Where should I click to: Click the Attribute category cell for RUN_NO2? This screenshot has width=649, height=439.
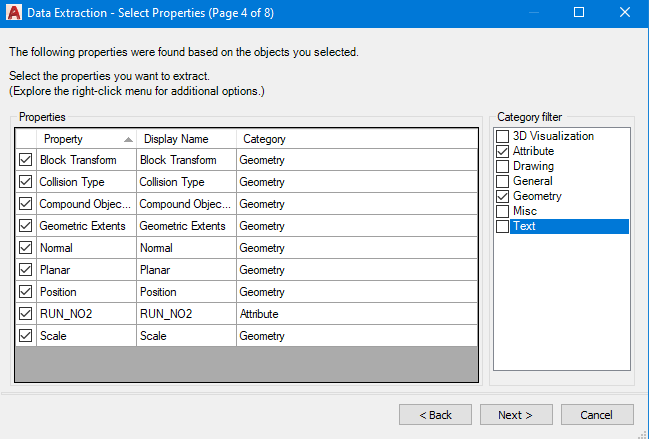[x=357, y=314]
